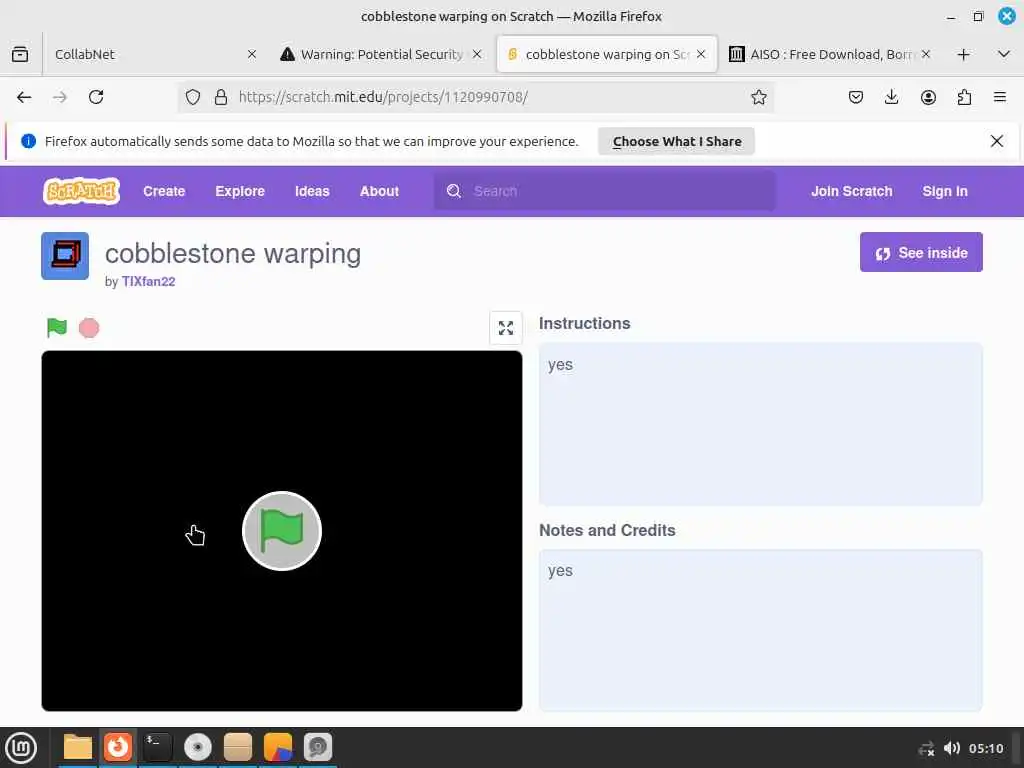The image size is (1024, 768).
Task: Open Firefox account icon
Action: pos(928,97)
